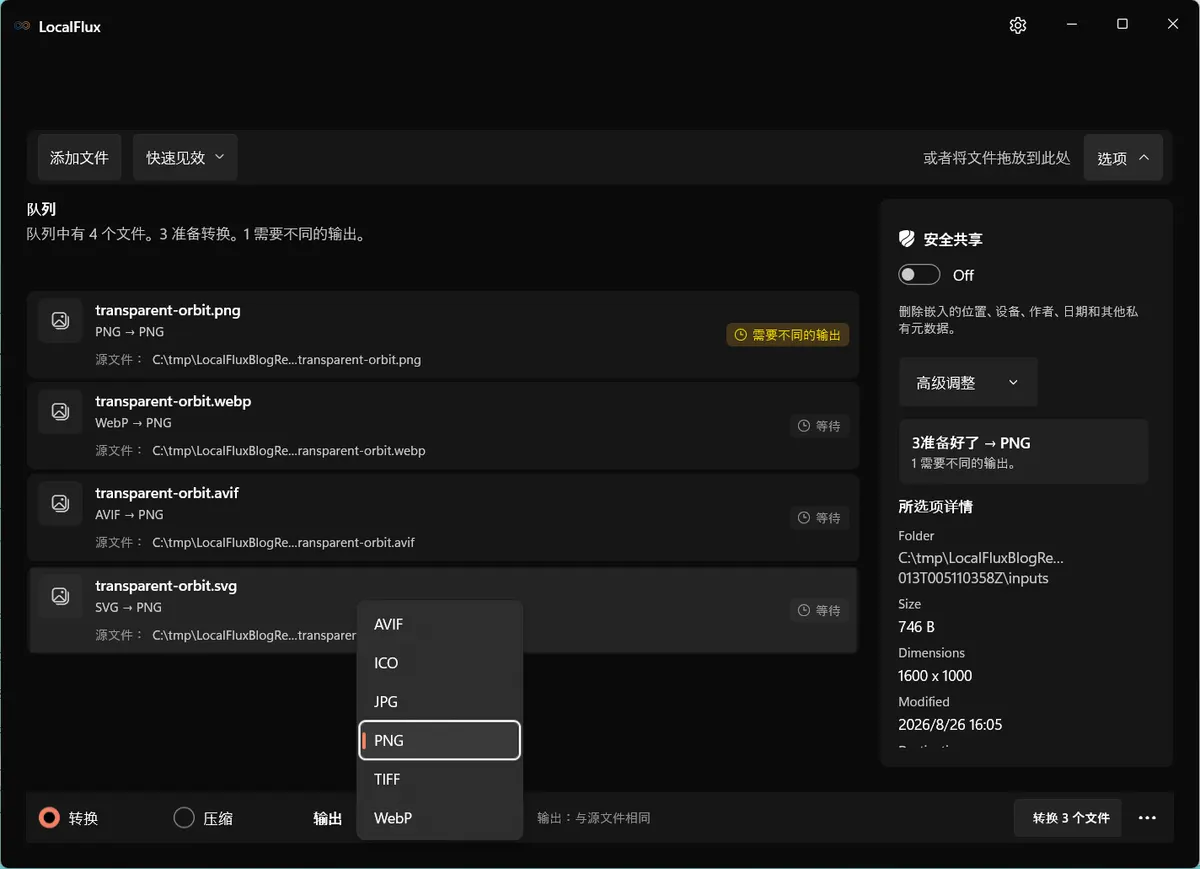This screenshot has width=1200, height=869.
Task: Click the AVIF → PNG conversion label
Action: point(129,515)
